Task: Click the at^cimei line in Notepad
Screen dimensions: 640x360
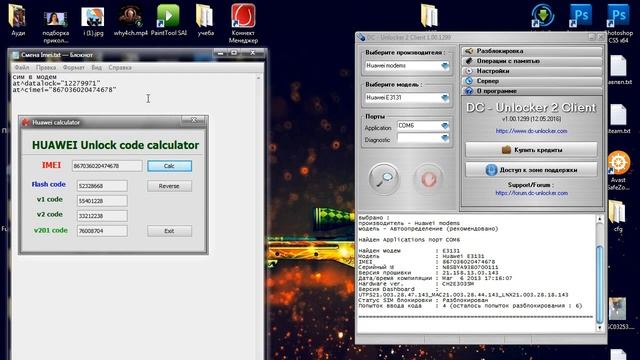Action: tap(64, 90)
